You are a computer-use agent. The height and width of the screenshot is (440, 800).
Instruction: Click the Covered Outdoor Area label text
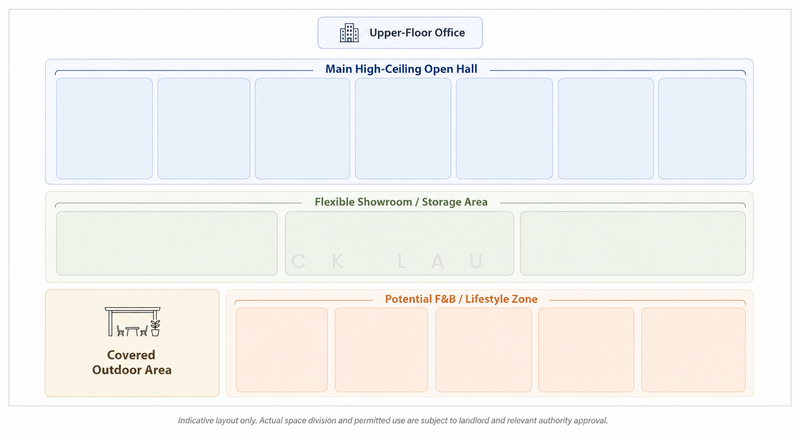(x=132, y=362)
